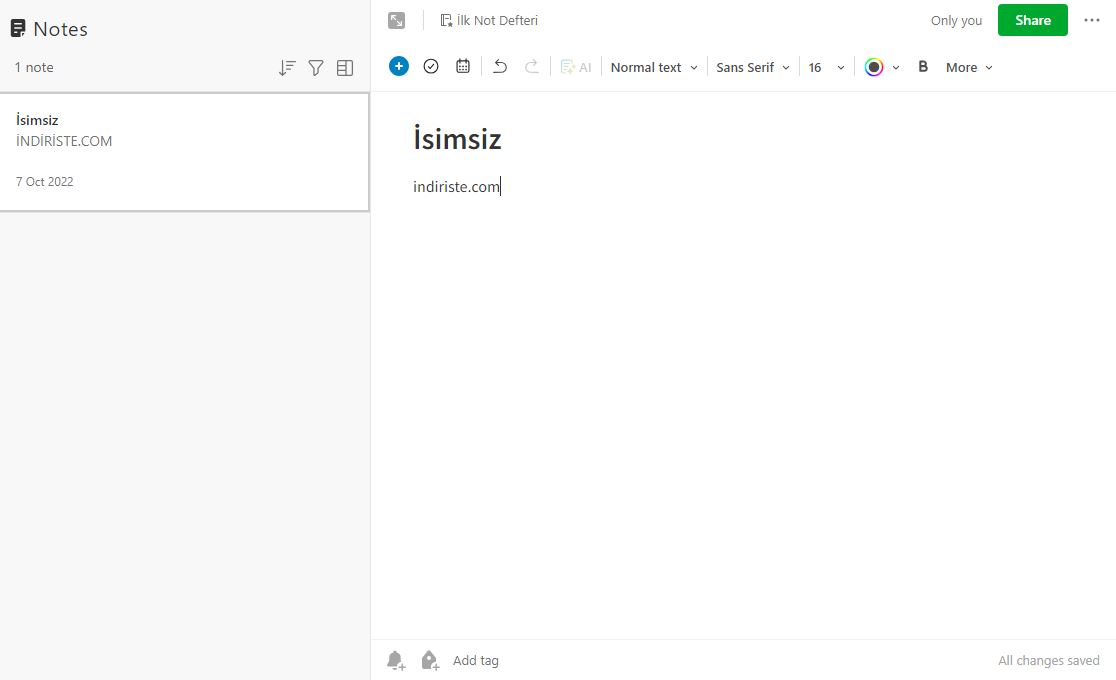The image size is (1116, 680).
Task: Click the 1 note count label
Action: pos(34,67)
